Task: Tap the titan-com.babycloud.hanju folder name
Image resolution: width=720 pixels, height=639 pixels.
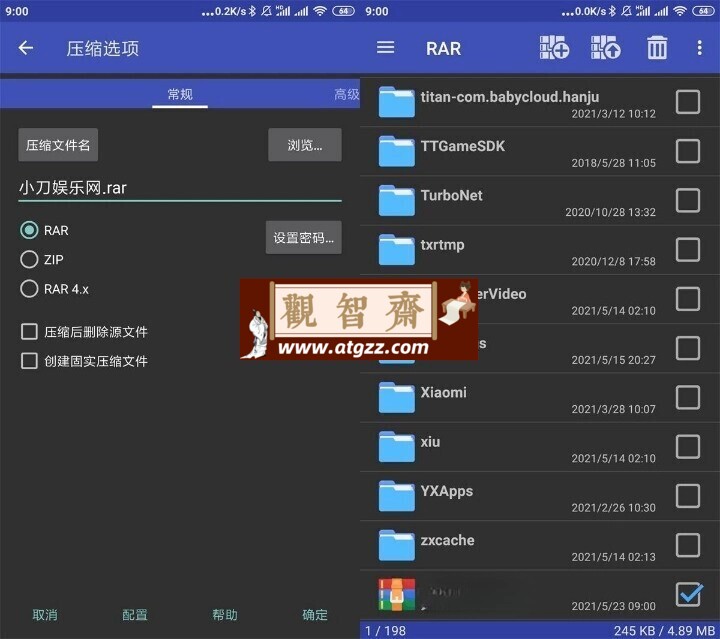Action: 510,97
